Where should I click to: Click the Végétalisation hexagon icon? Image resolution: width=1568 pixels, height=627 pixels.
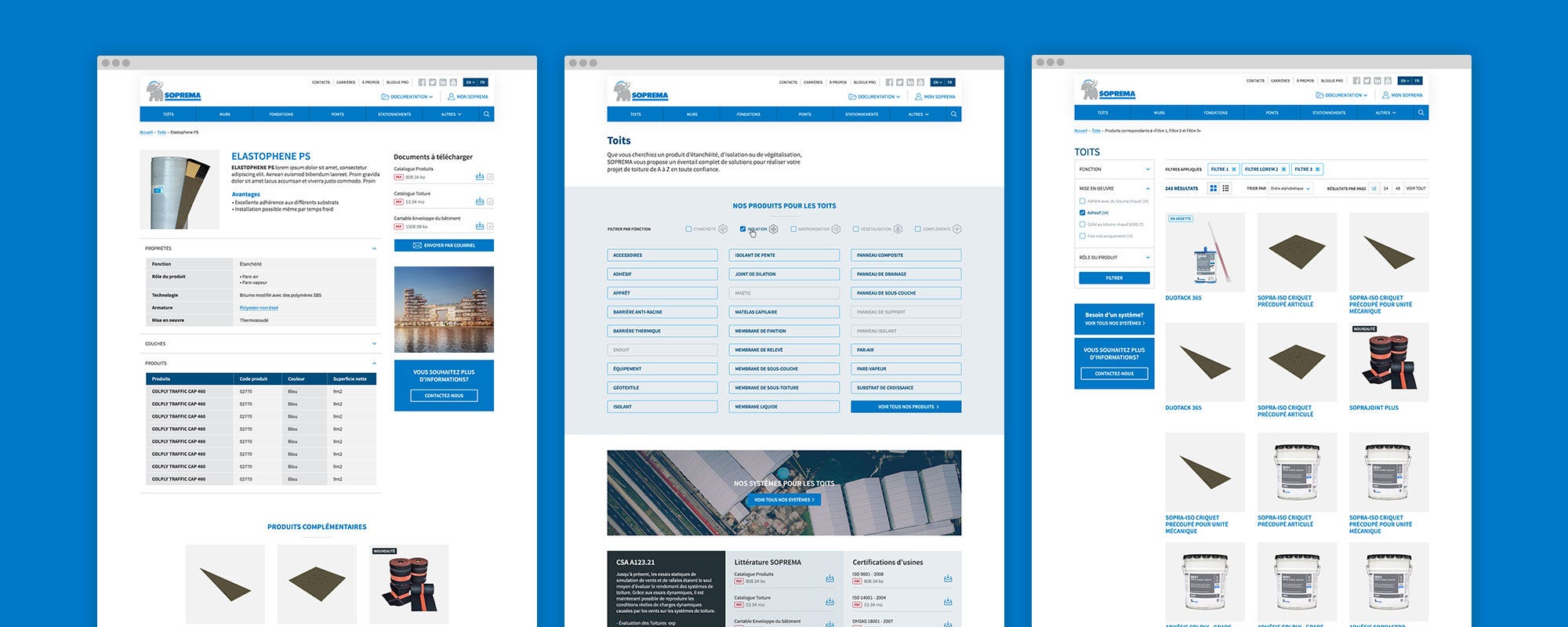pyautogui.click(x=898, y=229)
